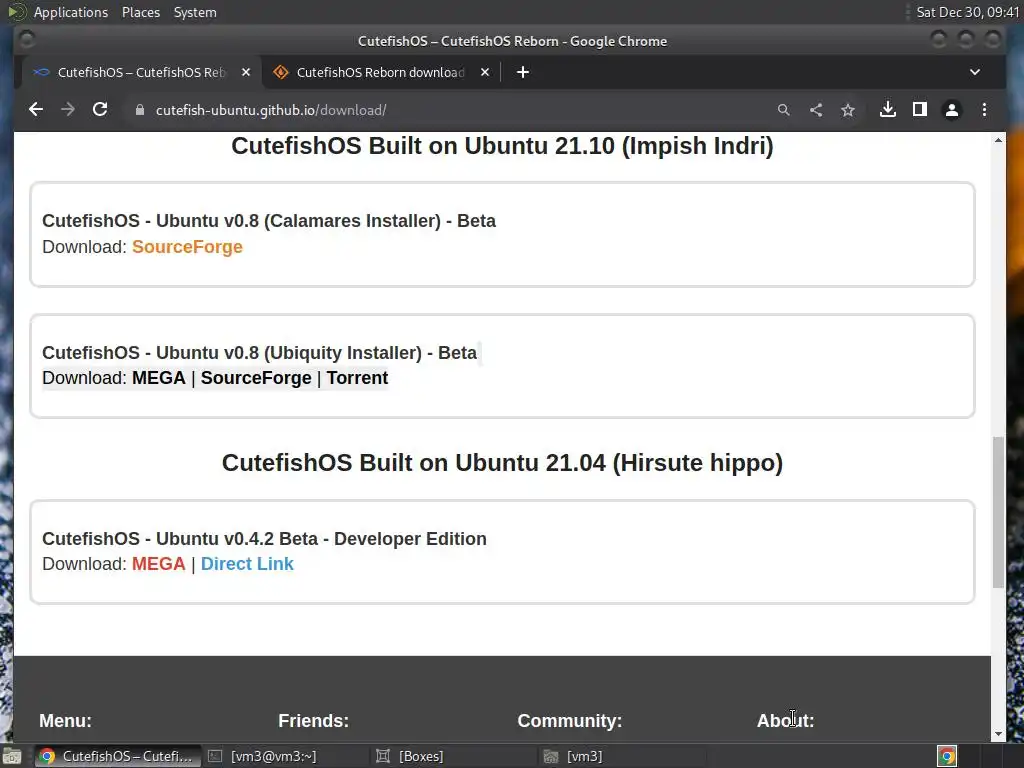Open Chrome downloads icon
1024x768 pixels.
coord(888,110)
